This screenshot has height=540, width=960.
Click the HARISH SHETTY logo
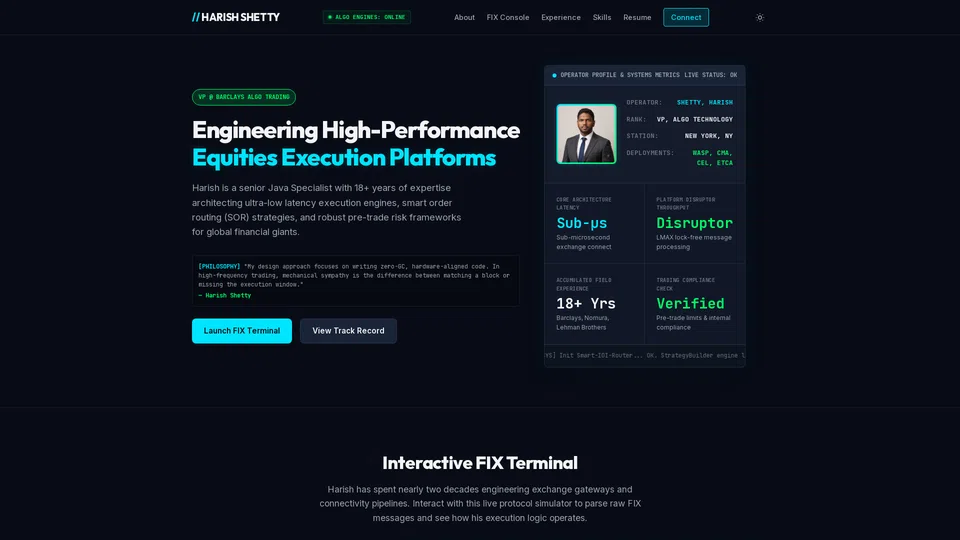236,17
